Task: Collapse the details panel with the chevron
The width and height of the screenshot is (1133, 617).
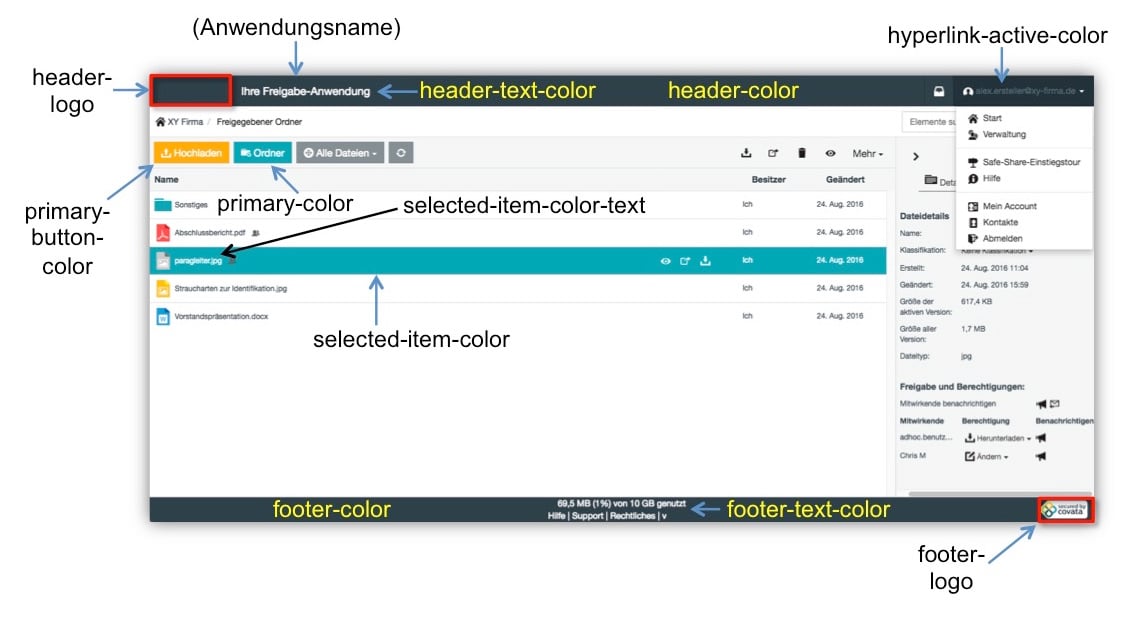Action: [916, 157]
